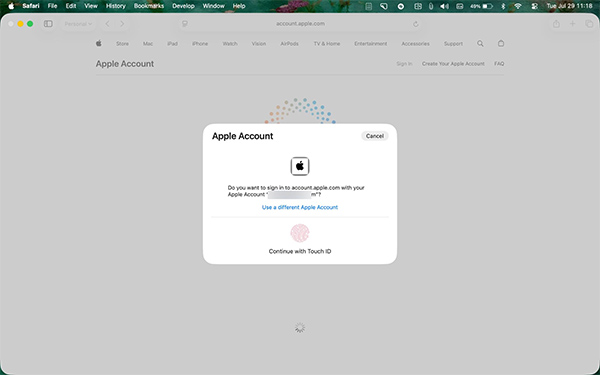Screen dimensions: 600x375
Task: Open the History menu
Action: click(x=116, y=6)
